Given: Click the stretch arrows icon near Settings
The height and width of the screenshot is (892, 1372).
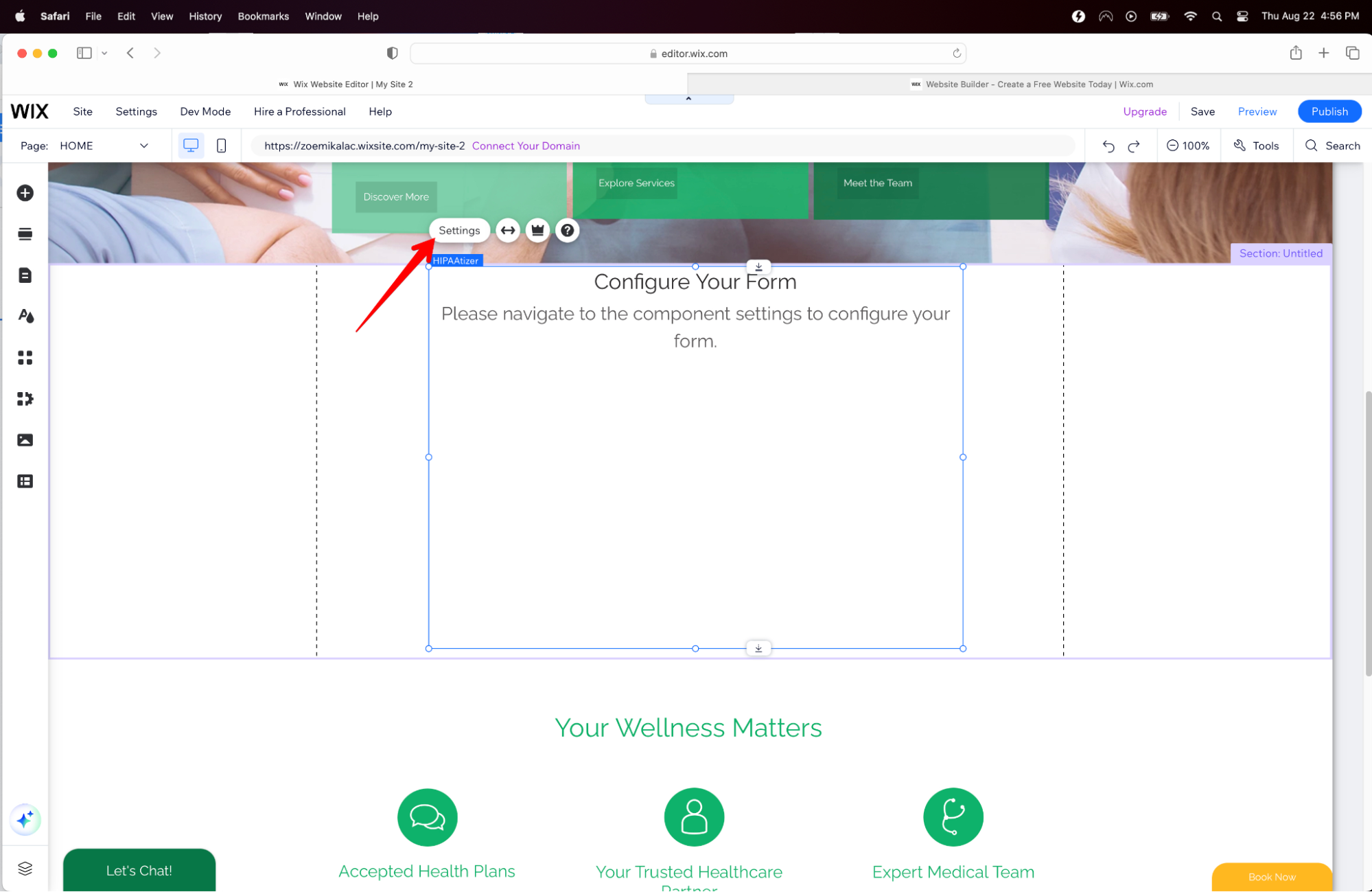Looking at the screenshot, I should (508, 231).
